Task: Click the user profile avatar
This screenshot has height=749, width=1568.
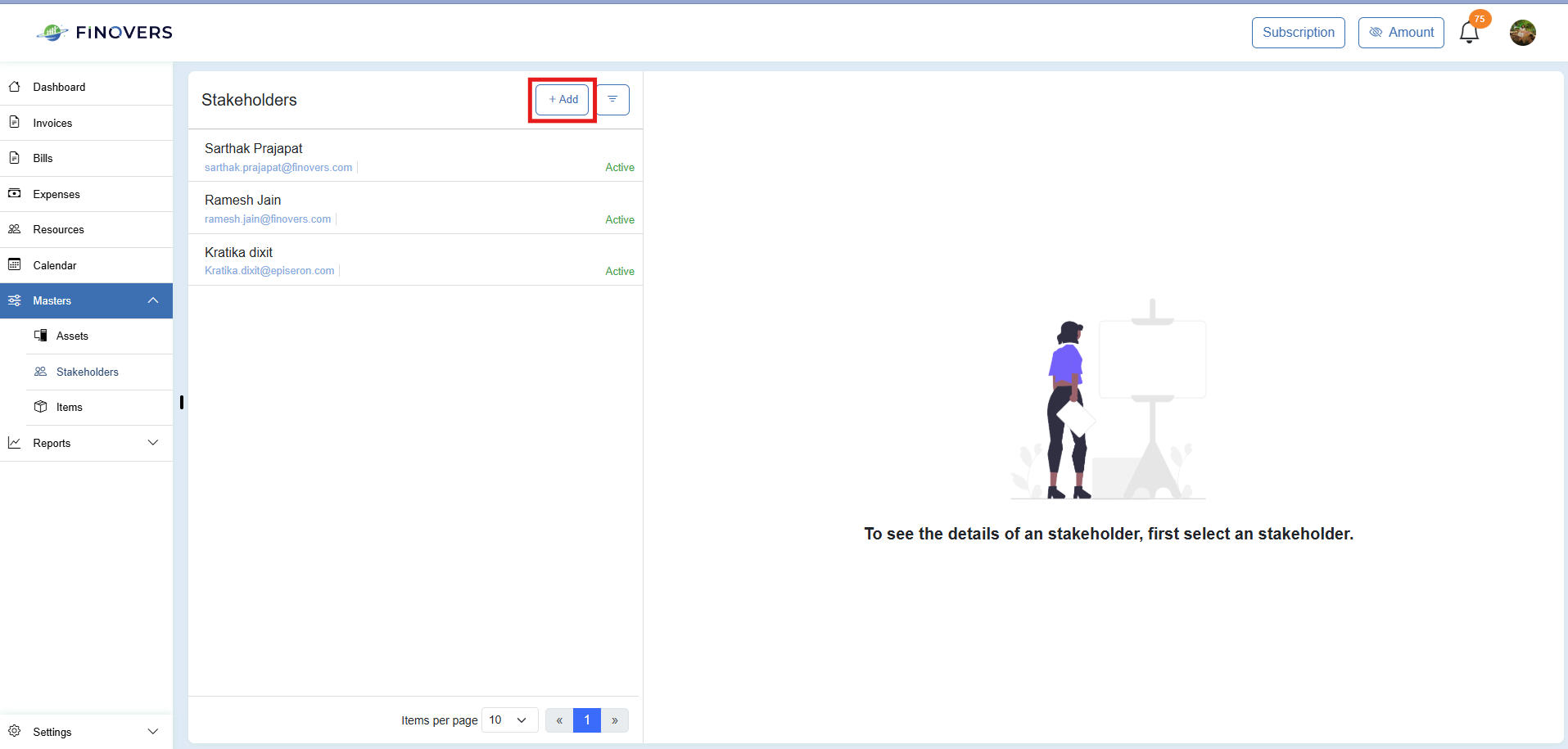Action: [1522, 33]
